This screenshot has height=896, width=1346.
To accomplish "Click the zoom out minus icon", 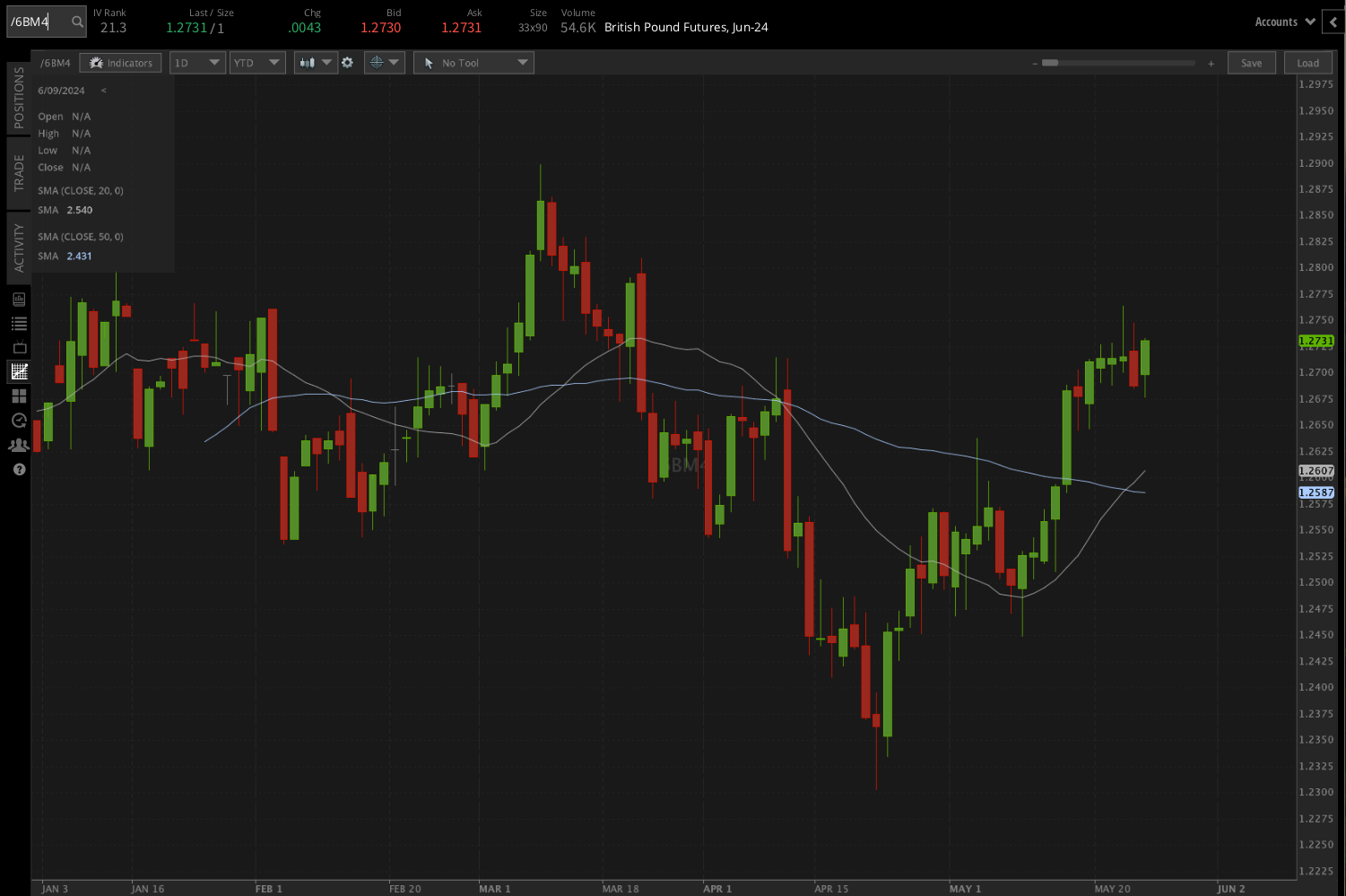I will coord(1034,64).
